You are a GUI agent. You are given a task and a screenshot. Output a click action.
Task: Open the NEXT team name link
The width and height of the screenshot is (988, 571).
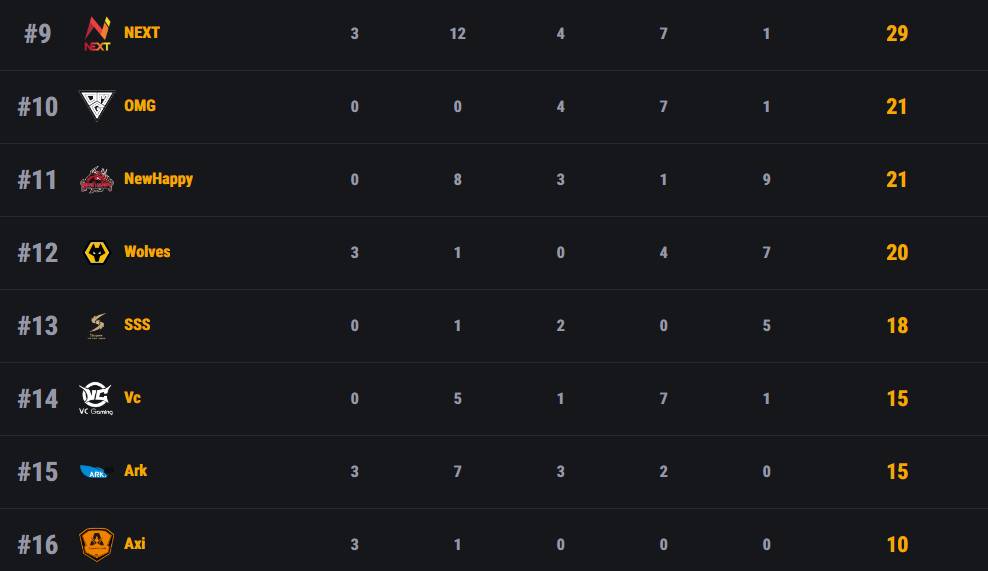tap(142, 32)
